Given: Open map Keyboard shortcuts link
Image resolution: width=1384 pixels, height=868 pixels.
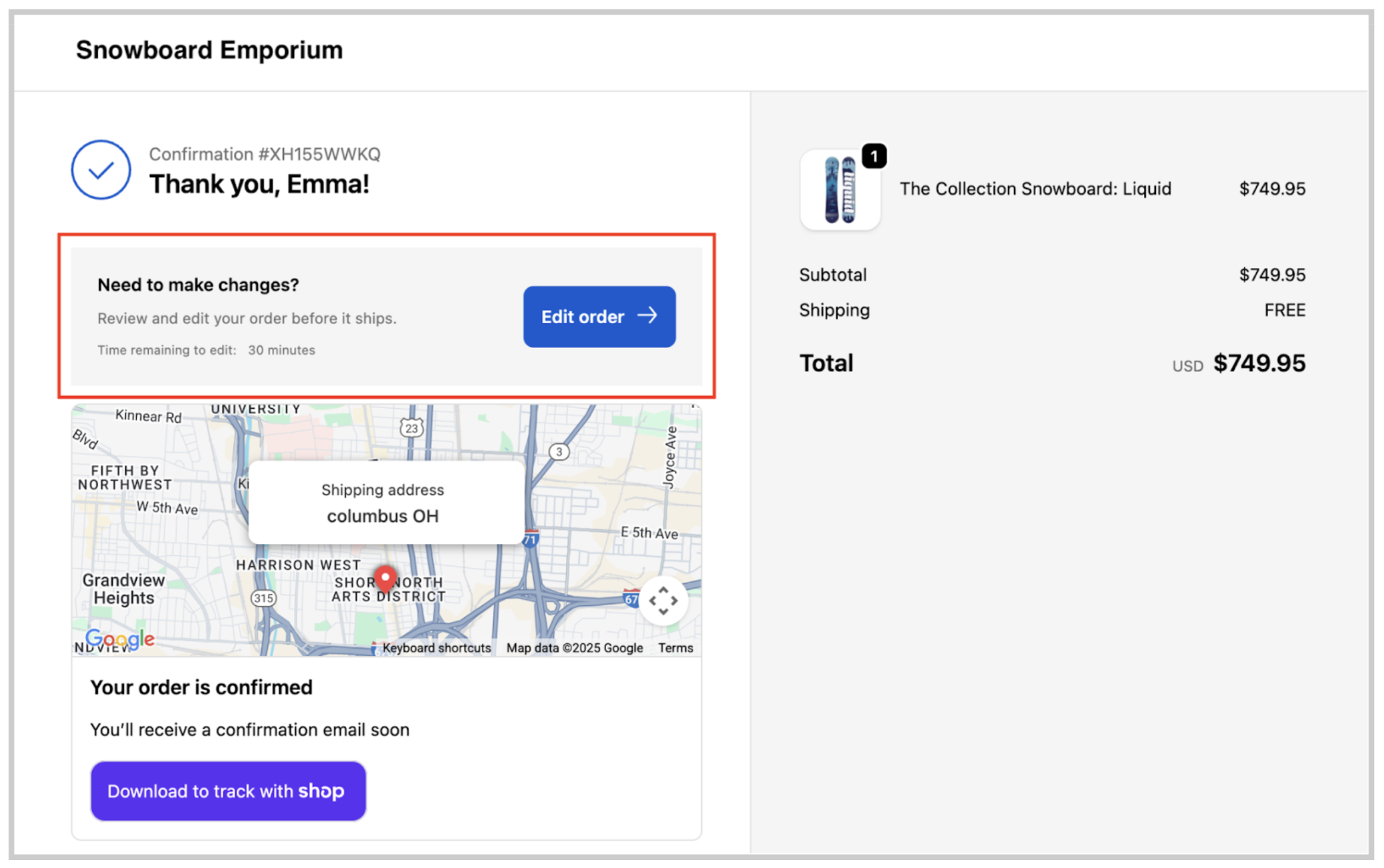Looking at the screenshot, I should (436, 648).
